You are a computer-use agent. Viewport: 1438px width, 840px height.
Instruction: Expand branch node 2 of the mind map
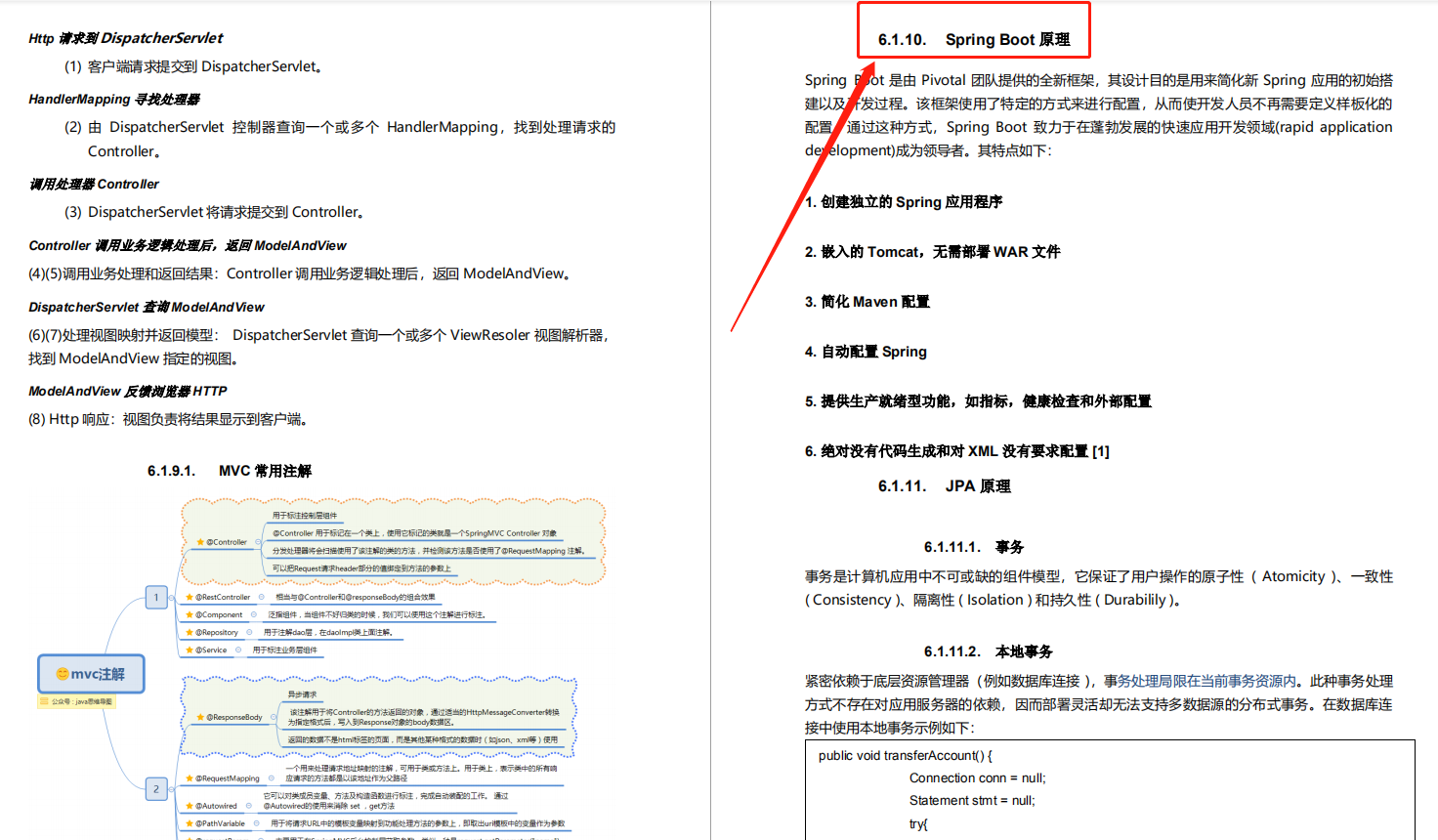(x=156, y=789)
